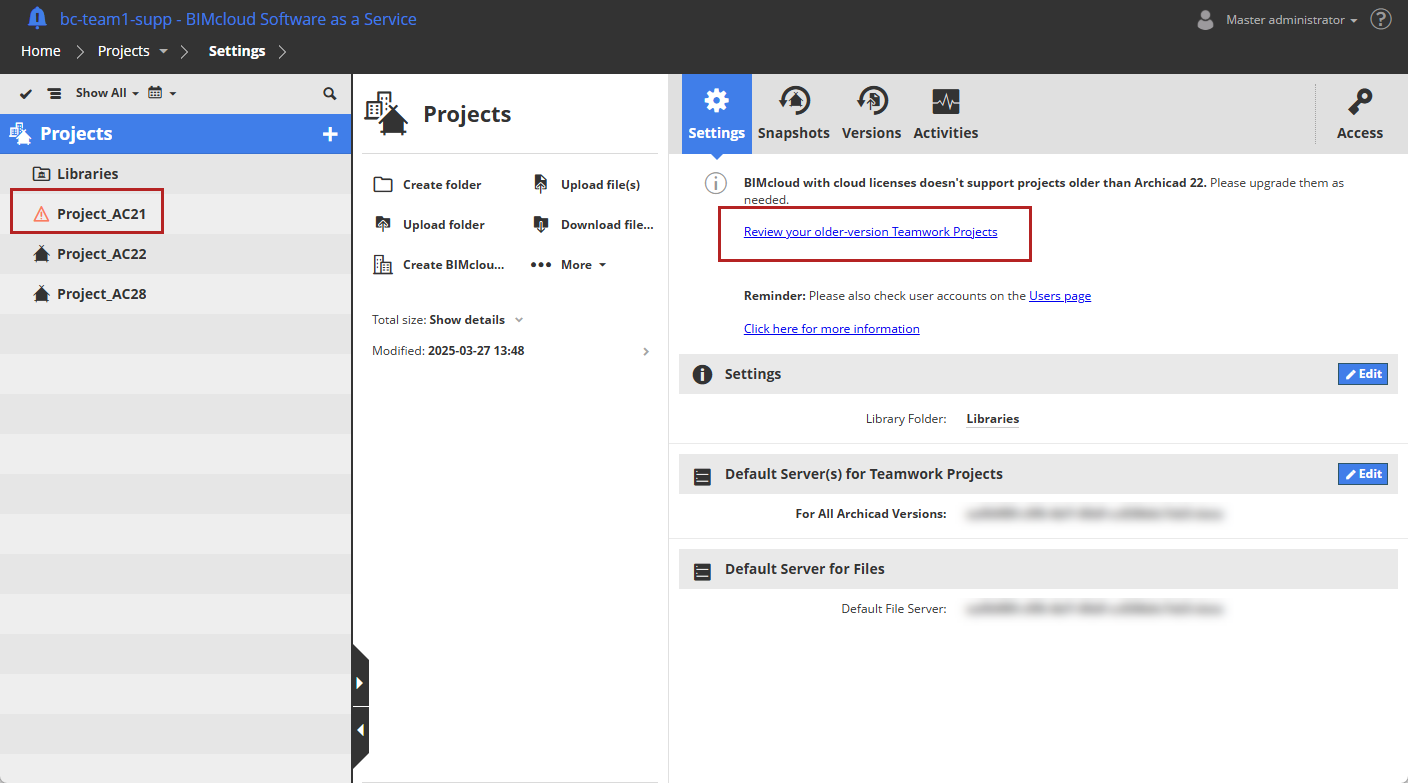Expand the panel using the right arrow handle

(x=361, y=683)
